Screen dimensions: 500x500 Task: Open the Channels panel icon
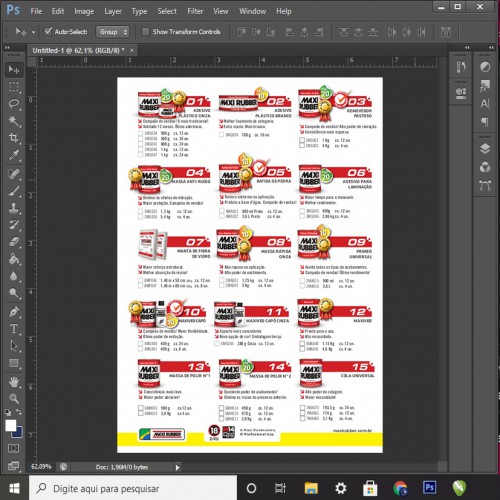485,167
